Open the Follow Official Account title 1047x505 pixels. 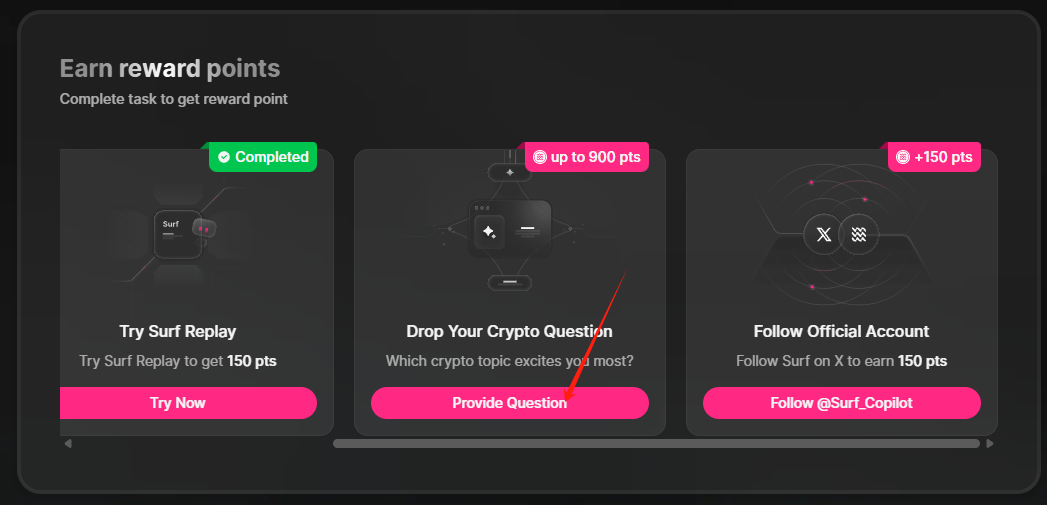841,331
